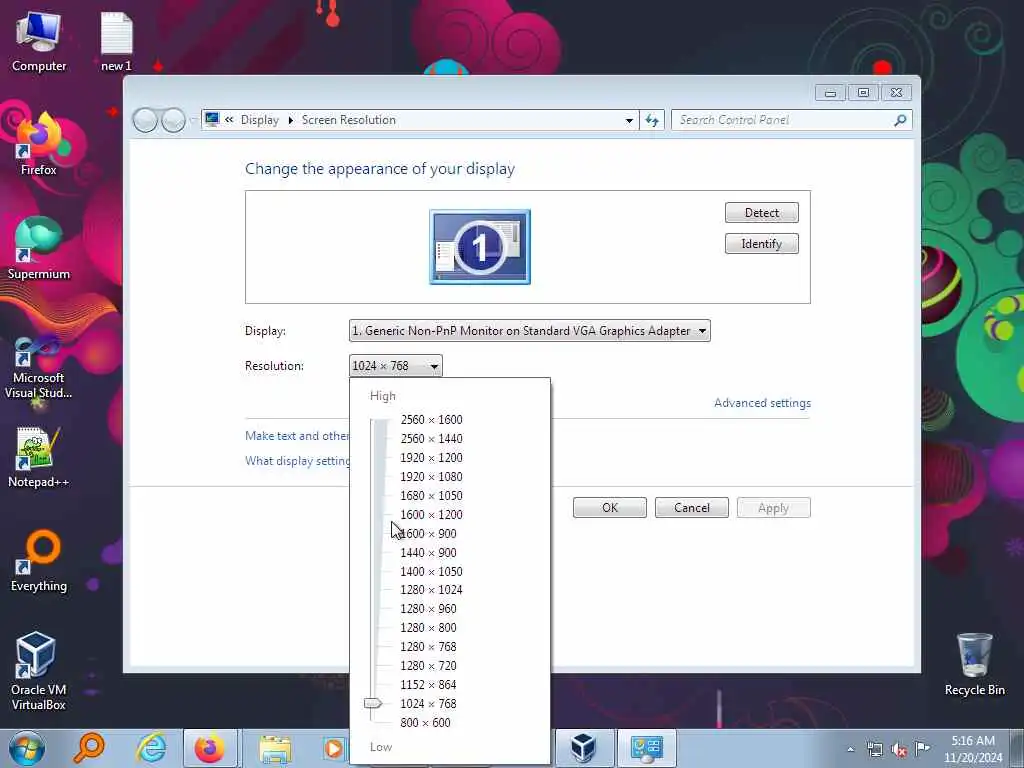Select the monitor 1 preview thumbnail
The image size is (1024, 768).
(x=480, y=247)
